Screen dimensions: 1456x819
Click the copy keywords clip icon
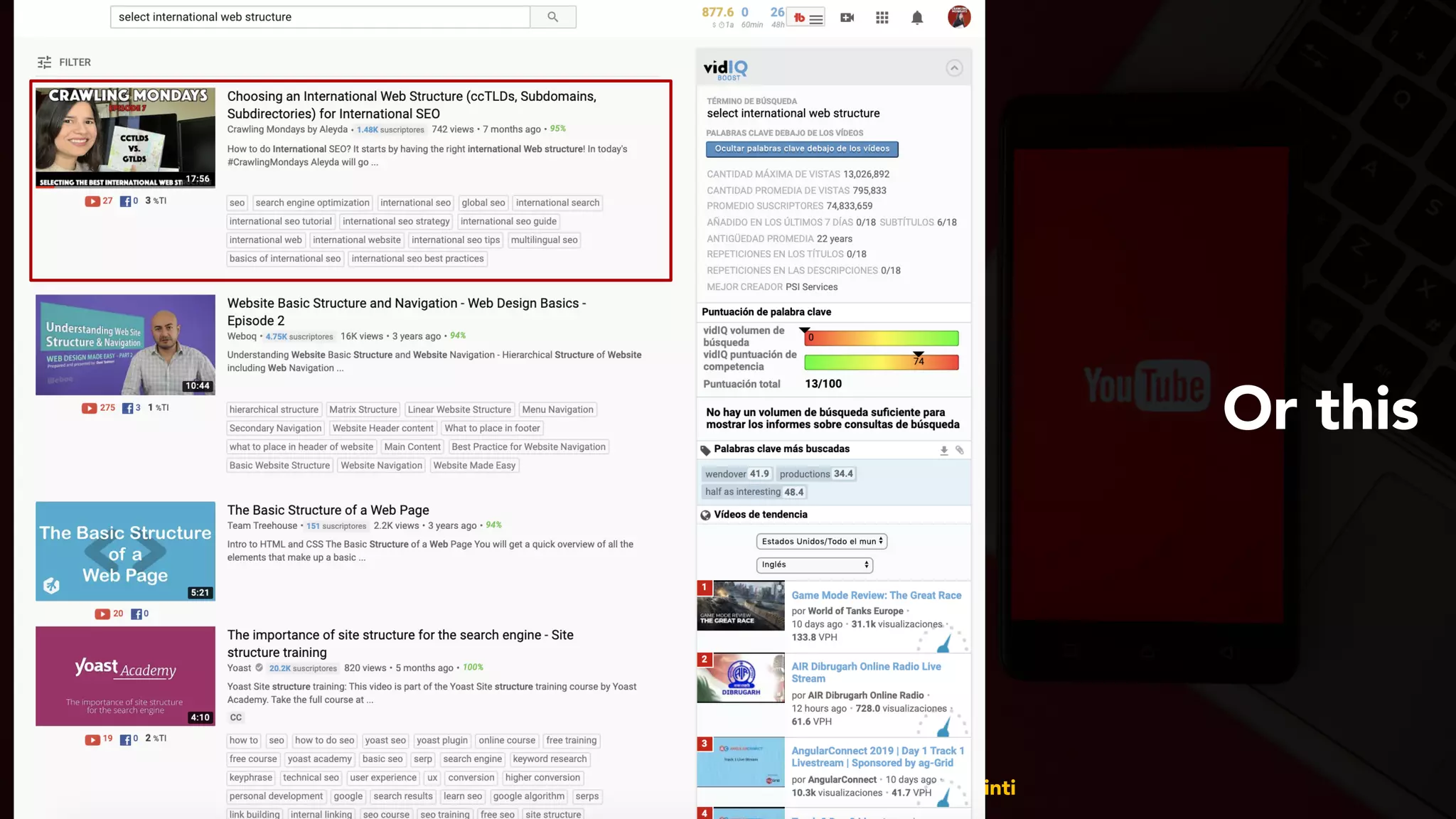pos(960,450)
